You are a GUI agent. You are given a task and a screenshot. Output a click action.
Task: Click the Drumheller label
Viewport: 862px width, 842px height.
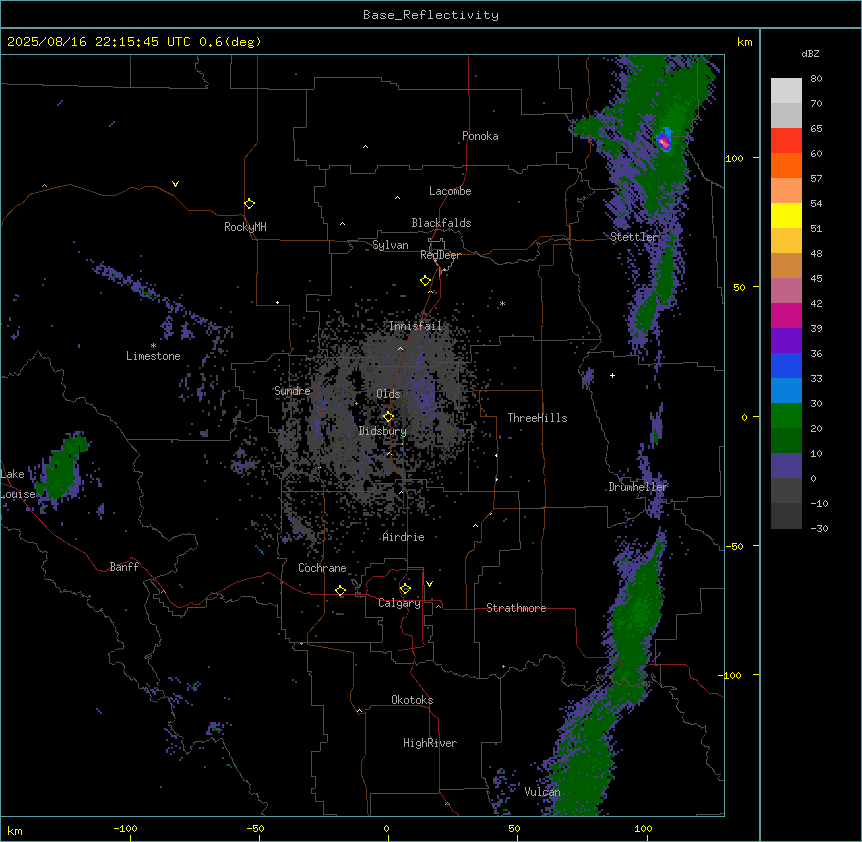pos(638,487)
